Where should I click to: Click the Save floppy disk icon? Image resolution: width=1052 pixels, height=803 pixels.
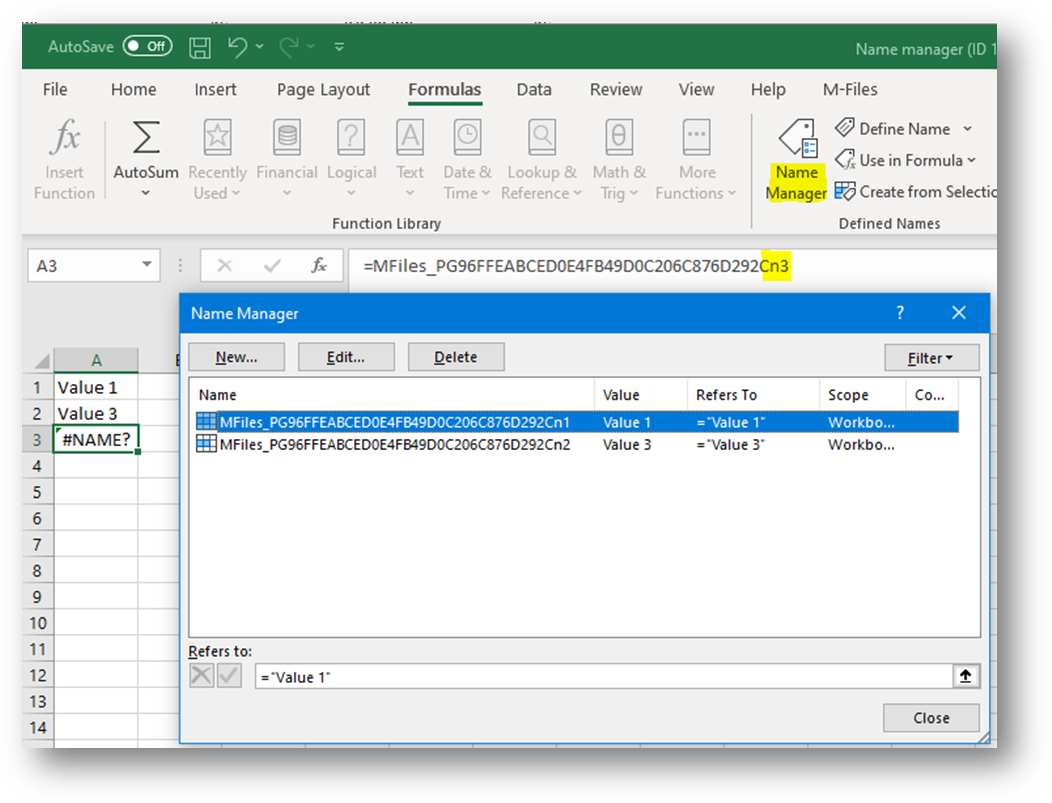tap(200, 47)
